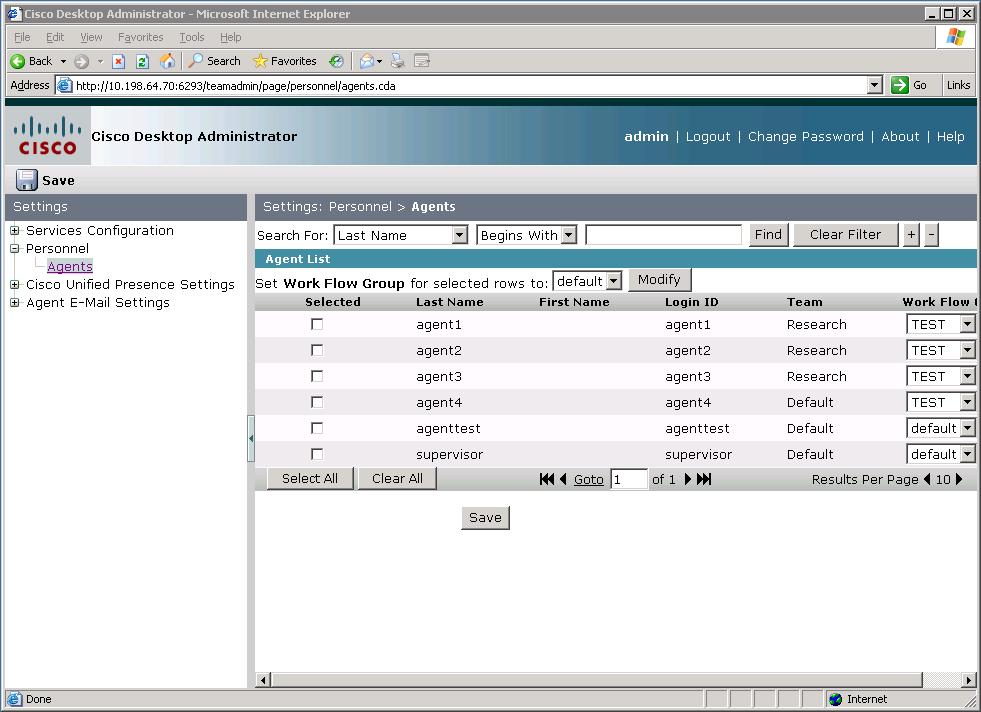Open the Last Name search field dropdown

[460, 235]
